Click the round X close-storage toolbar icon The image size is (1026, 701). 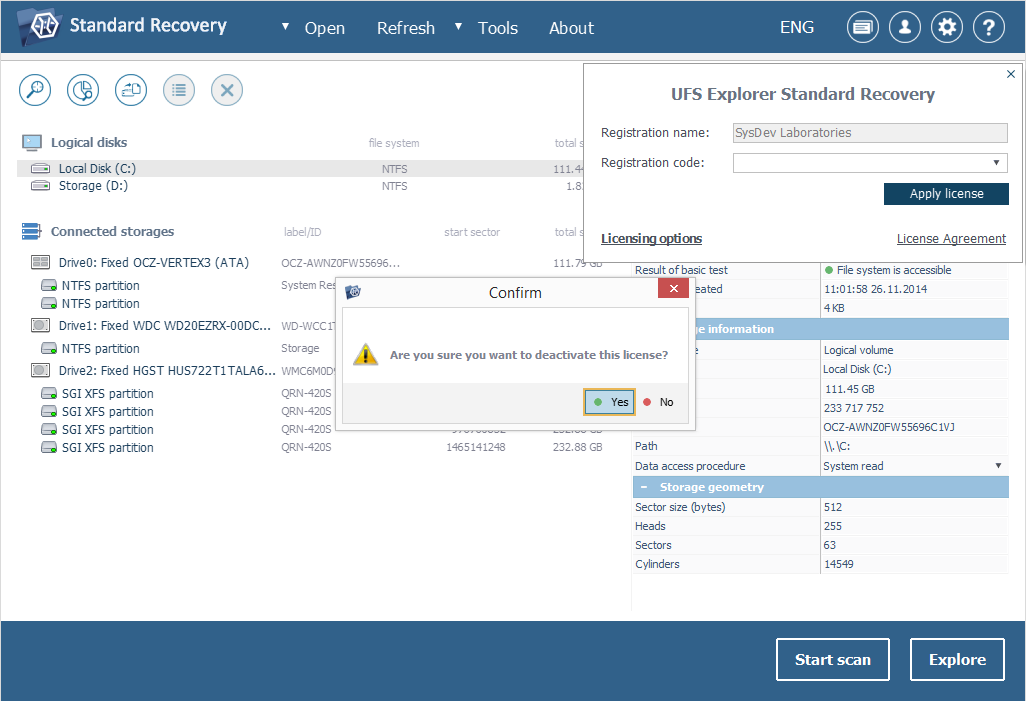click(x=227, y=90)
